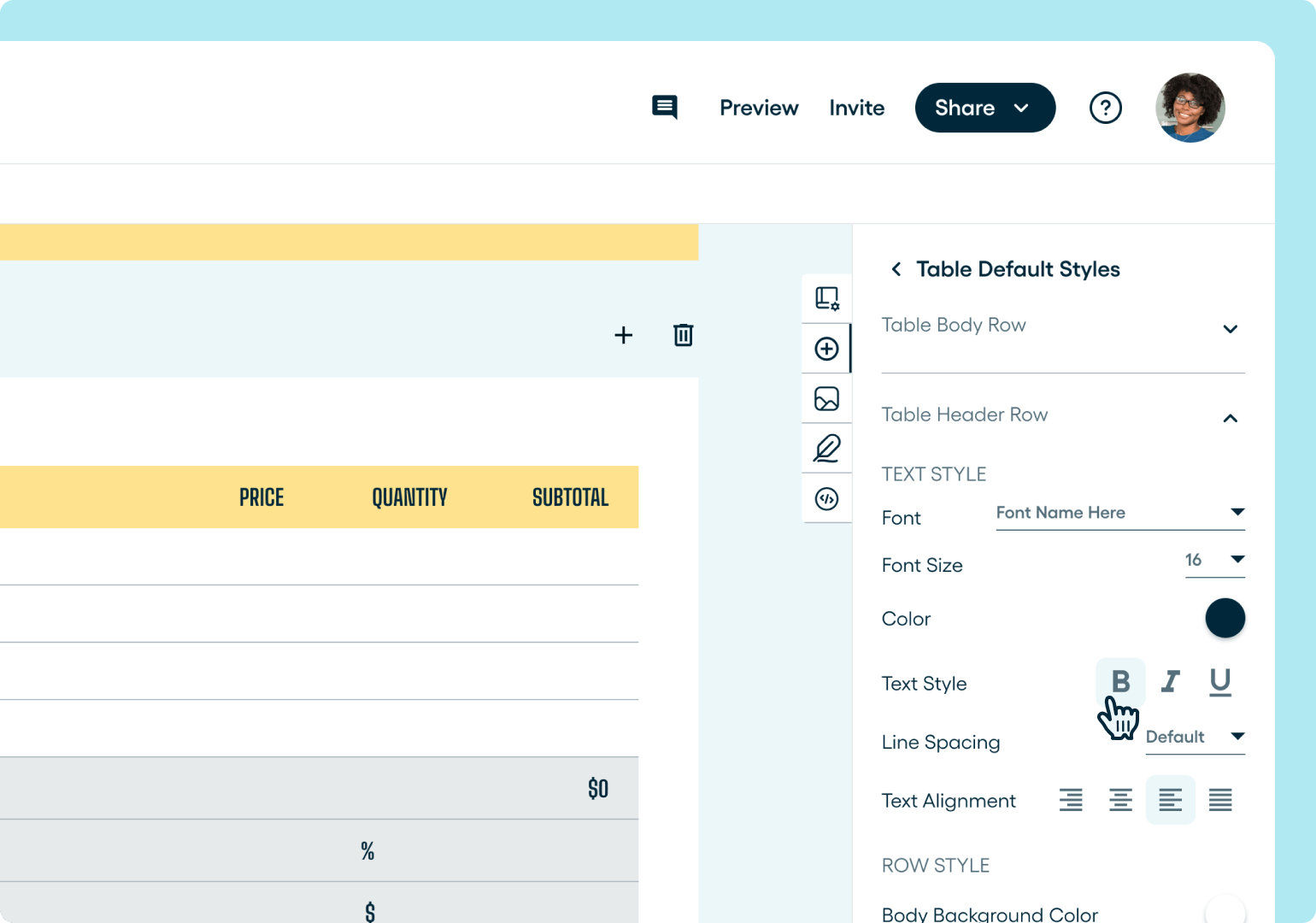Expand the Table Body Row section
The image size is (1316, 923).
click(1231, 329)
